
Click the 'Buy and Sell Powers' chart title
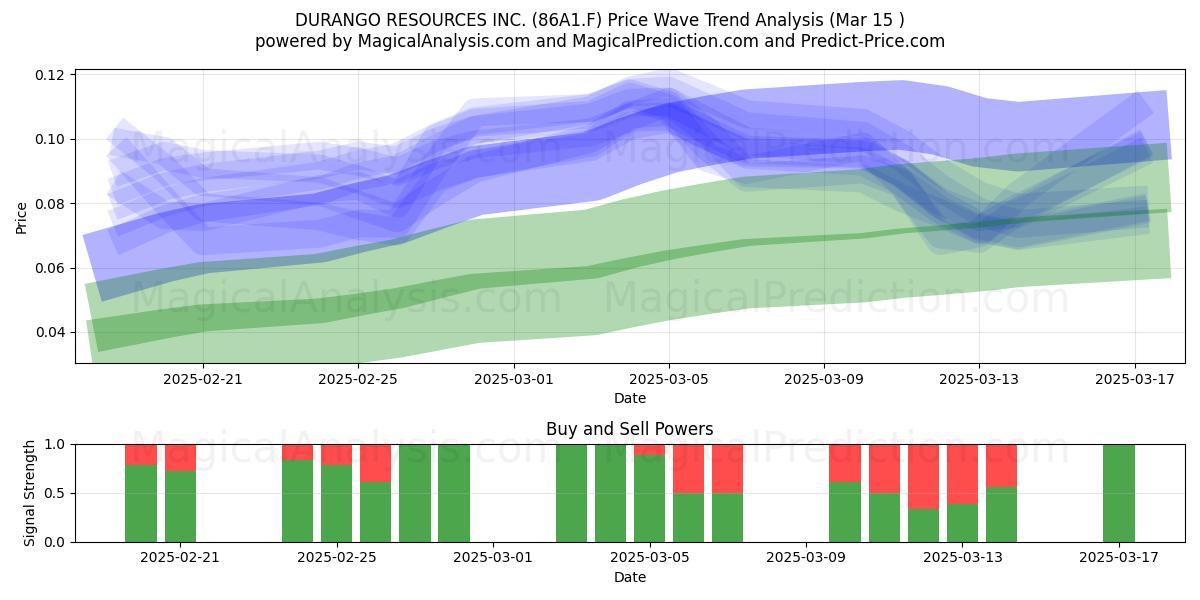630,429
